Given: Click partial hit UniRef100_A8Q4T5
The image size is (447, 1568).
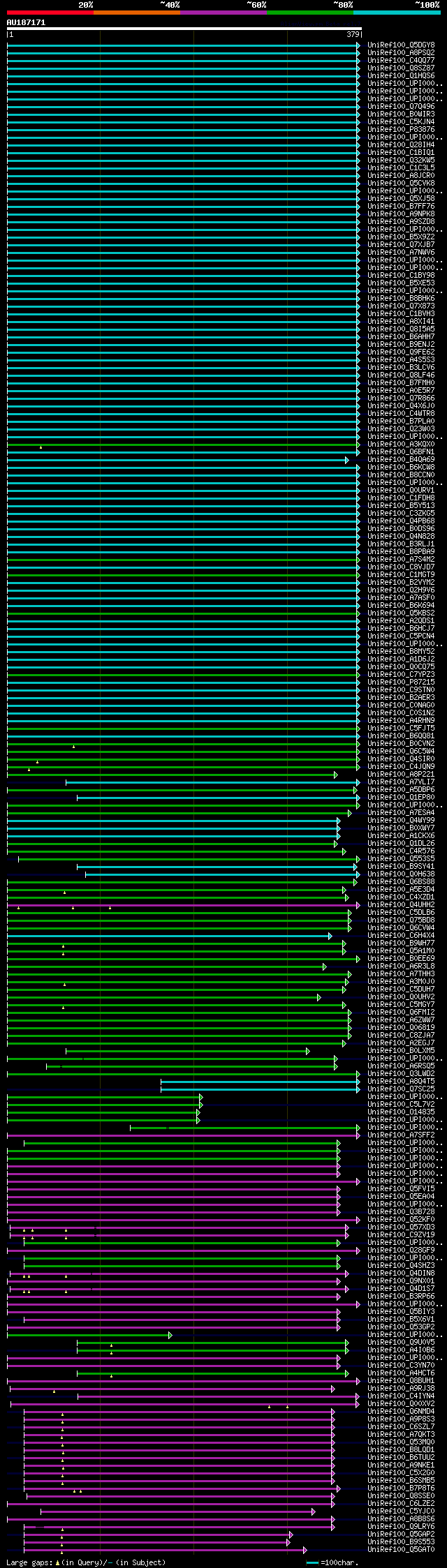Looking at the screenshot, I should pos(401,1082).
